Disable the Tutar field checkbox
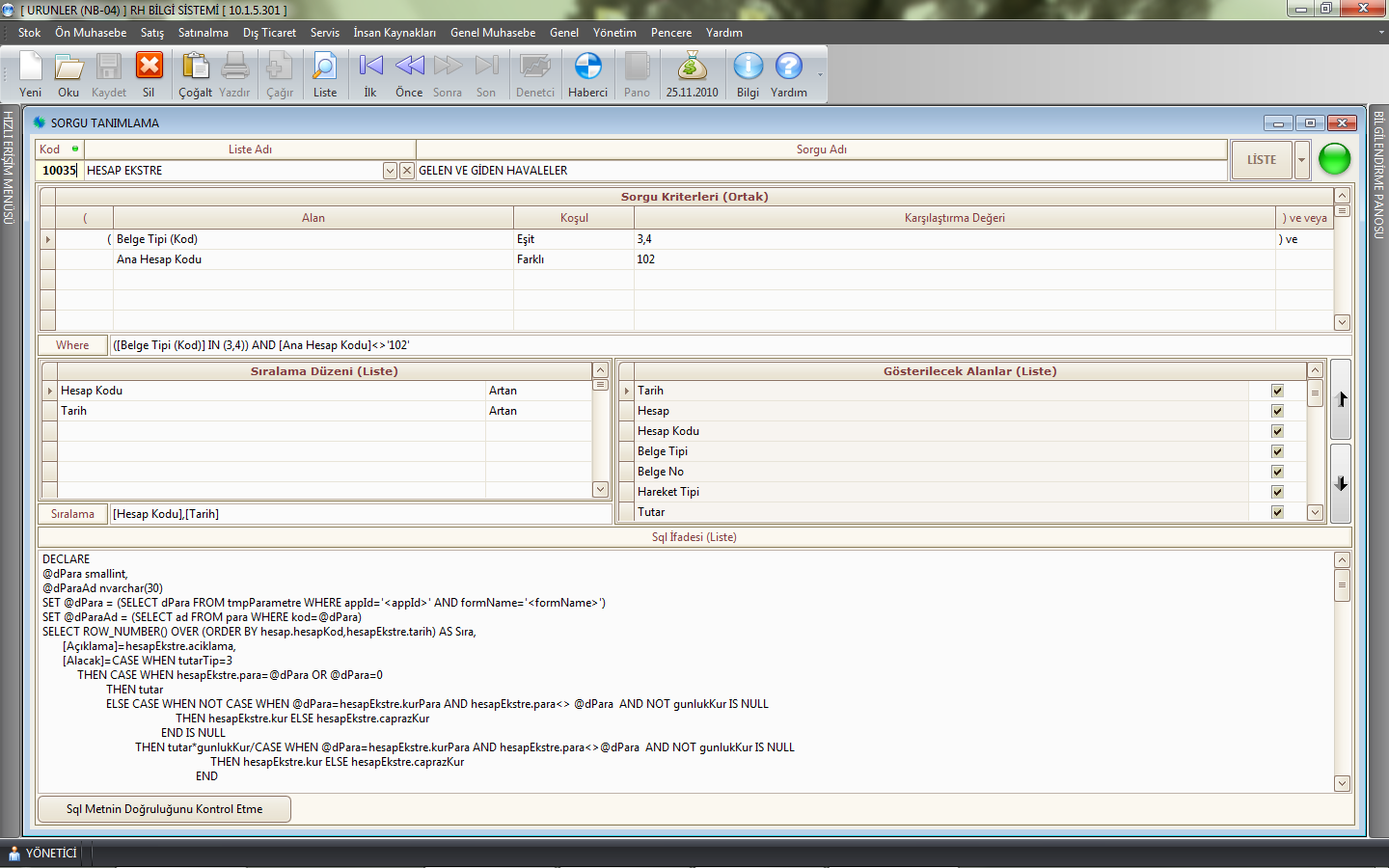The width and height of the screenshot is (1389, 868). (x=1277, y=512)
